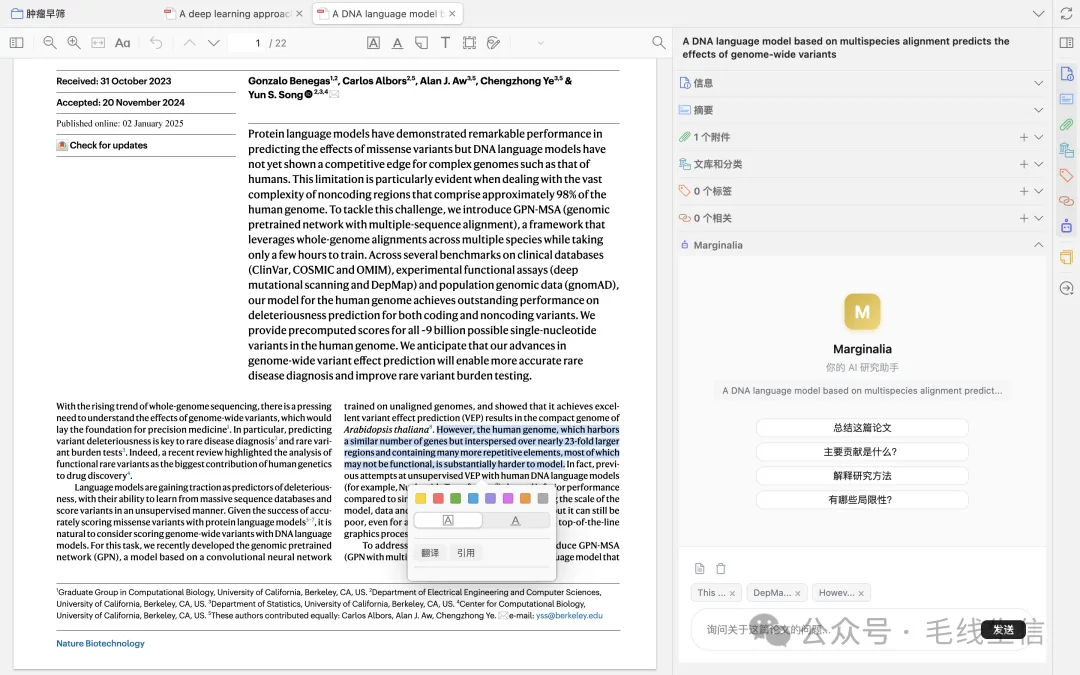Screen dimensions: 1080x675
Task: Jump to Info section via side rail
Action: 1066,74
